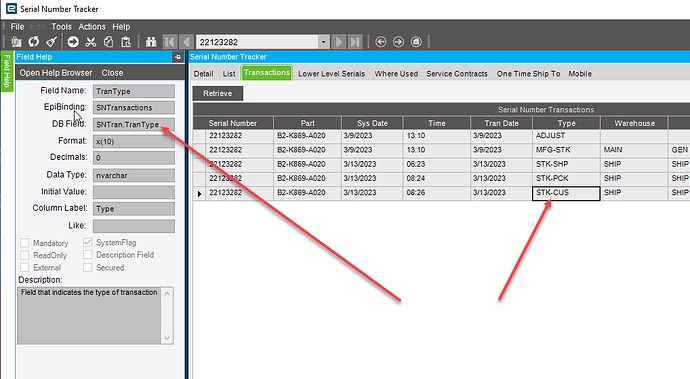The width and height of the screenshot is (690, 379).
Task: Click the Field Name TranType field
Action: [134, 91]
